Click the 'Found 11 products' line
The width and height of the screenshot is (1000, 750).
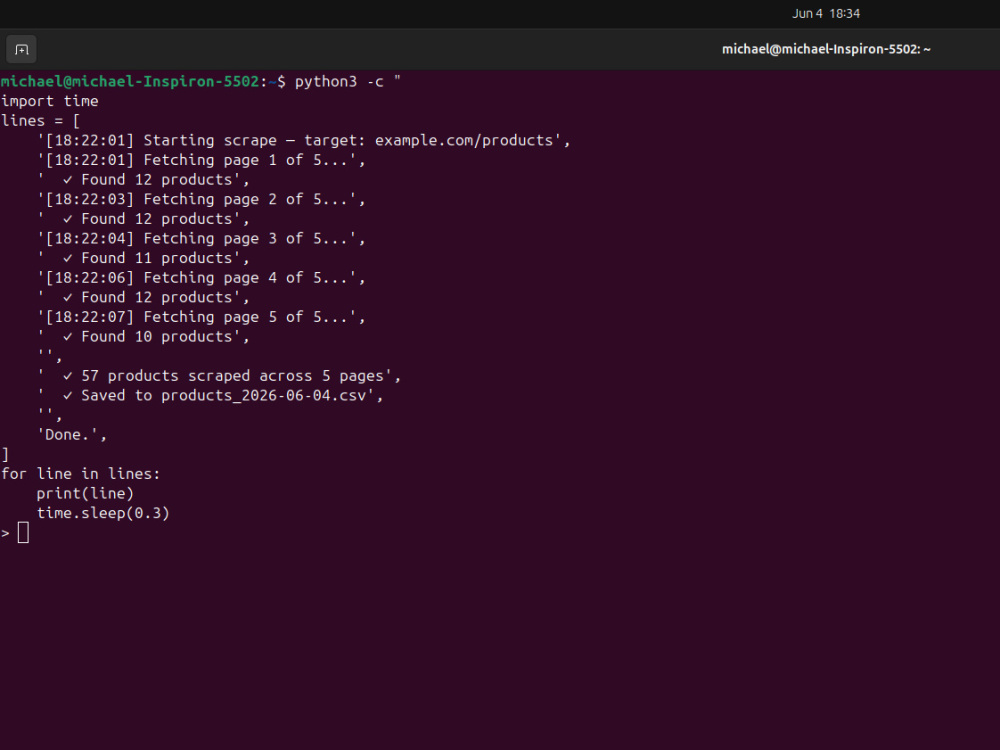coord(143,258)
